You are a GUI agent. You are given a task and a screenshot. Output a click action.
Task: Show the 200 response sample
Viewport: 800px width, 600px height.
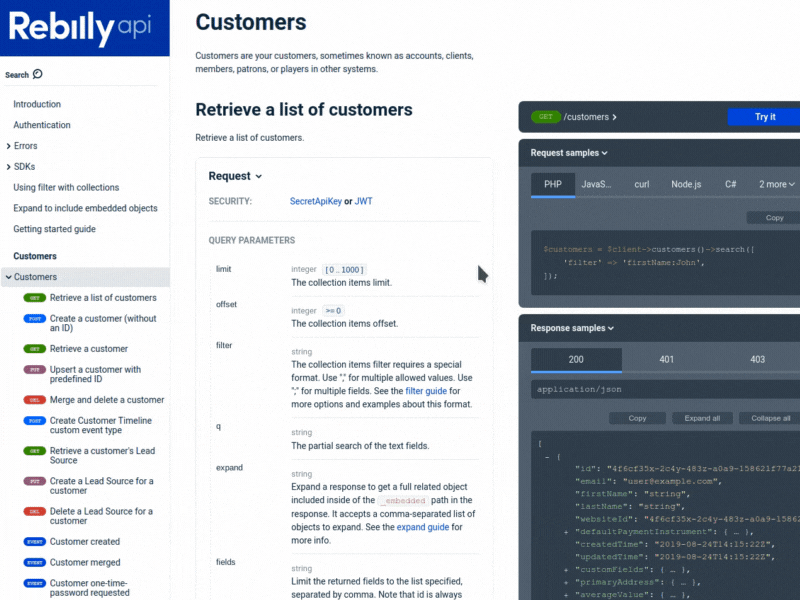tap(576, 360)
